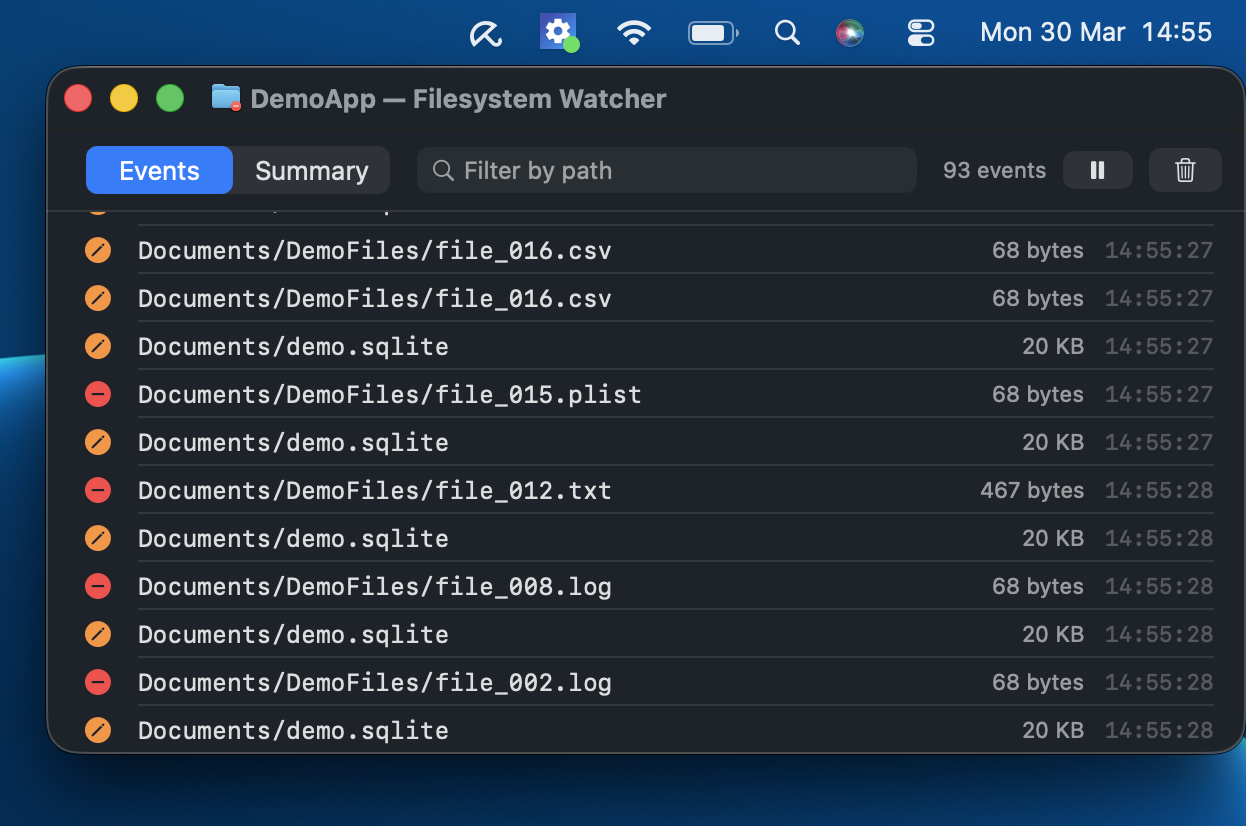1246x826 pixels.
Task: Click the modify badge beside demo.sqlite
Action: click(97, 346)
